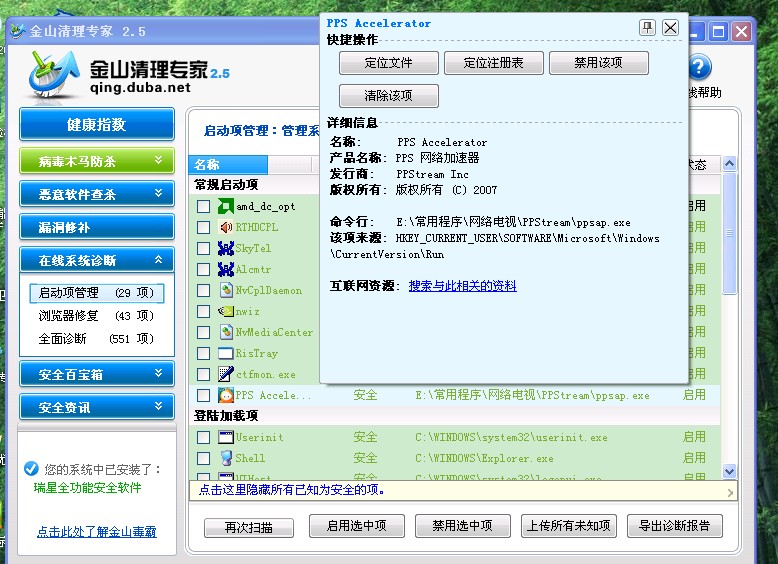Screen dimensions: 778x564
Task: Click the Userinit item icon
Action: (226, 437)
